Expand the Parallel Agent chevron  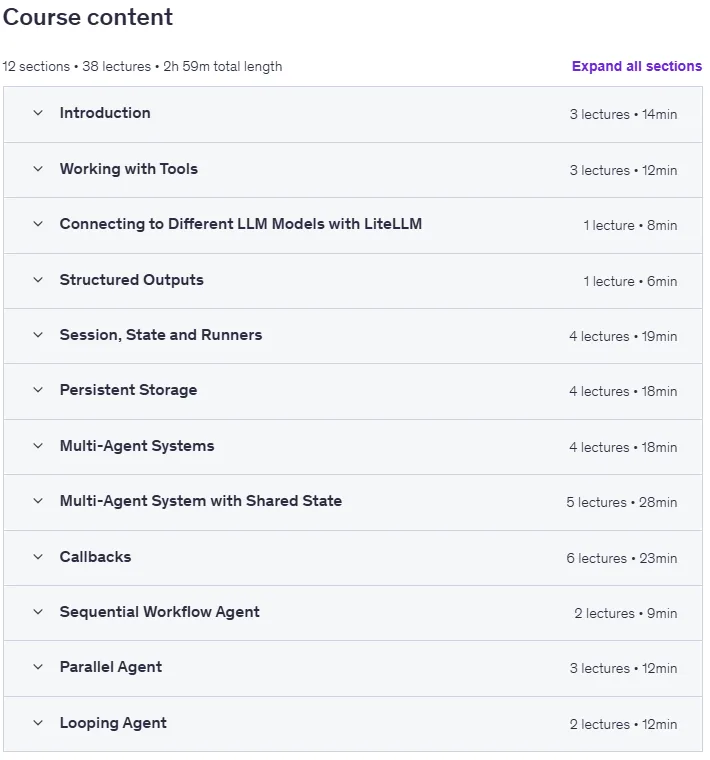click(x=38, y=667)
